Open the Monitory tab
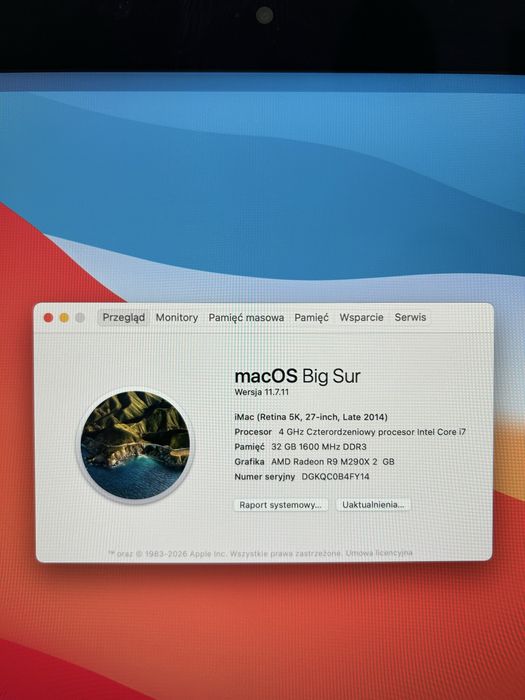The width and height of the screenshot is (525, 700). tap(177, 317)
